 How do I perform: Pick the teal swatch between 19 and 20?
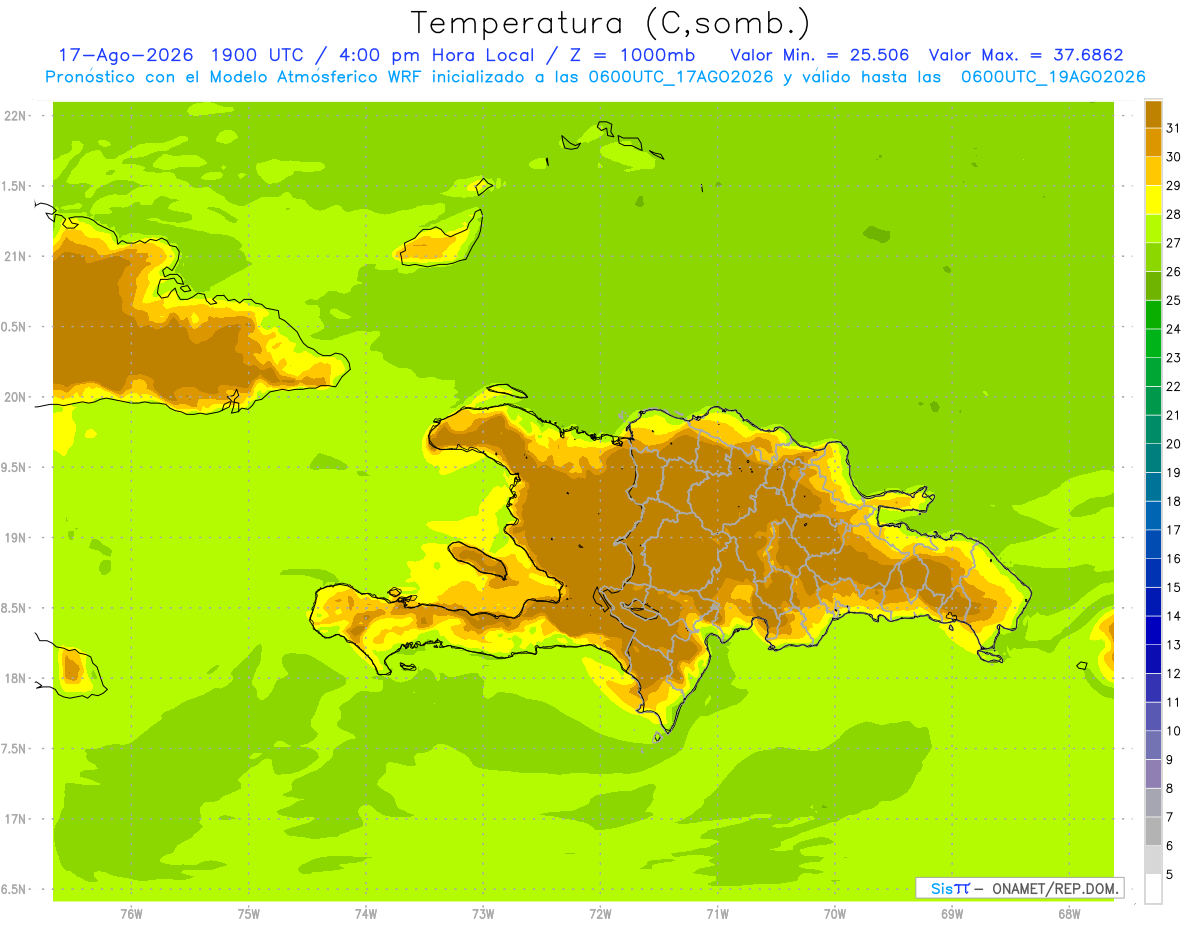[1153, 458]
